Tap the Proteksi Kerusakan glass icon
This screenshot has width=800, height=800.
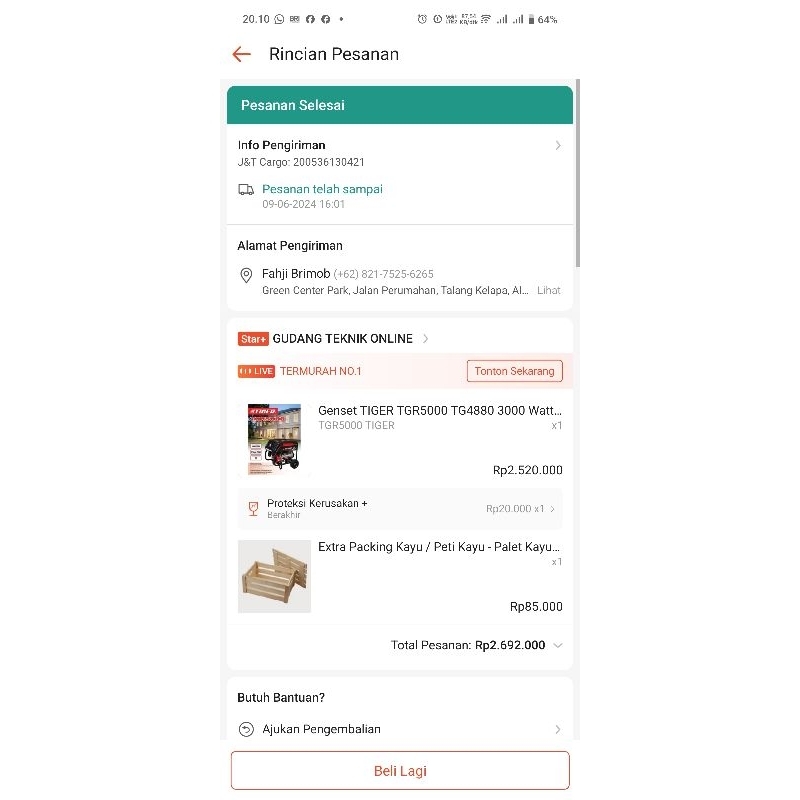tap(253, 508)
